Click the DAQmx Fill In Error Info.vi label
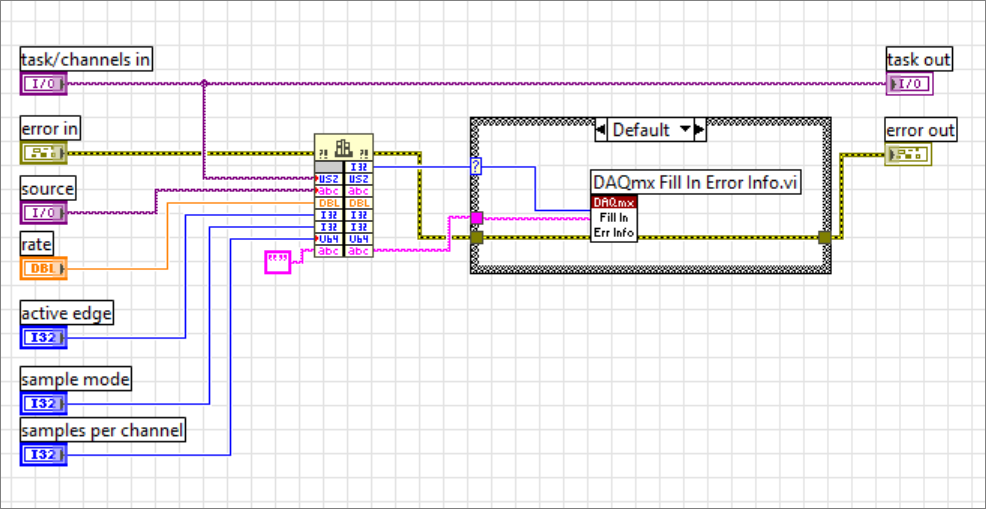Screen dimensions: 986x509 coord(696,182)
